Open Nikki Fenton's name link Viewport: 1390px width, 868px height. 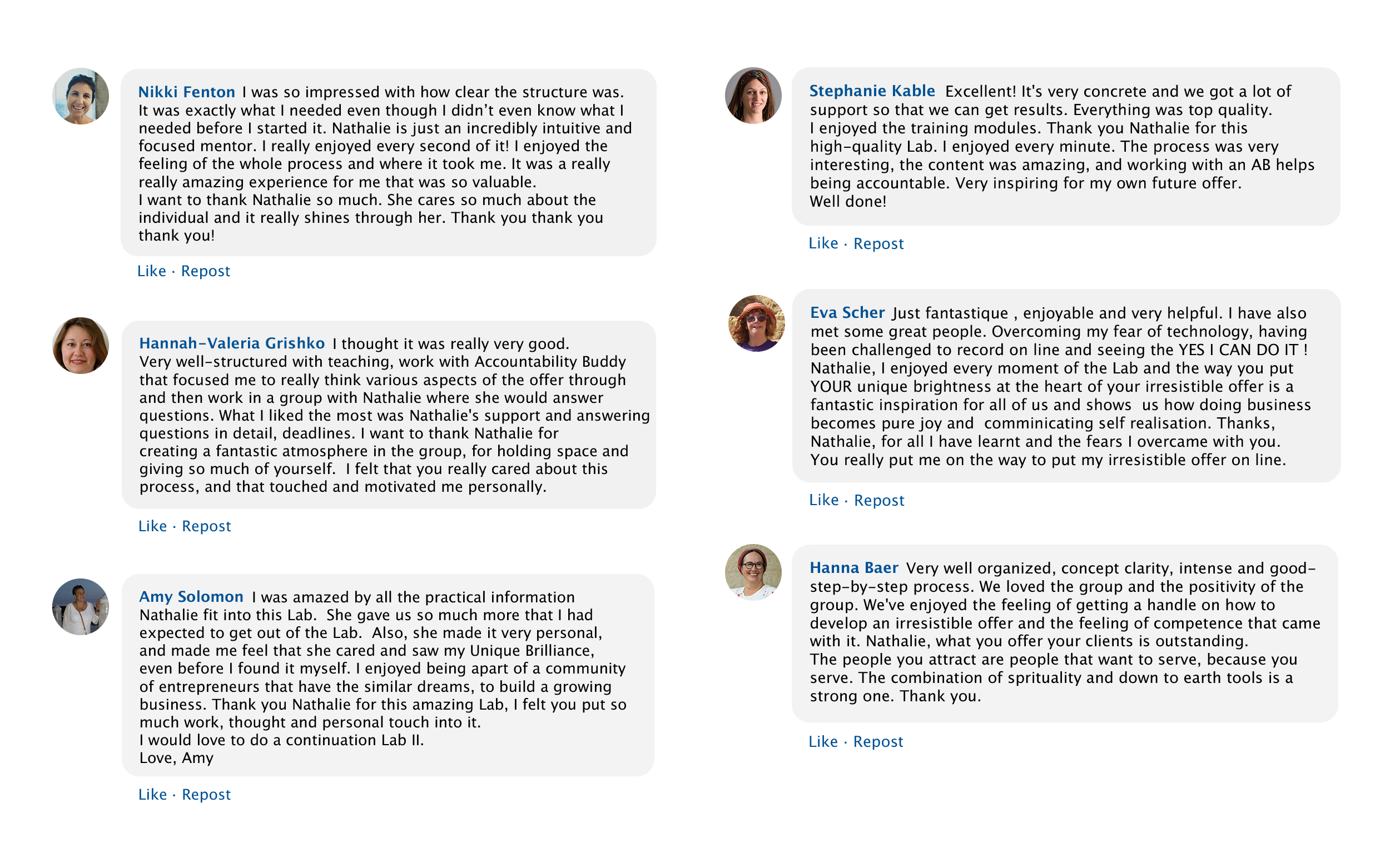pyautogui.click(x=187, y=92)
